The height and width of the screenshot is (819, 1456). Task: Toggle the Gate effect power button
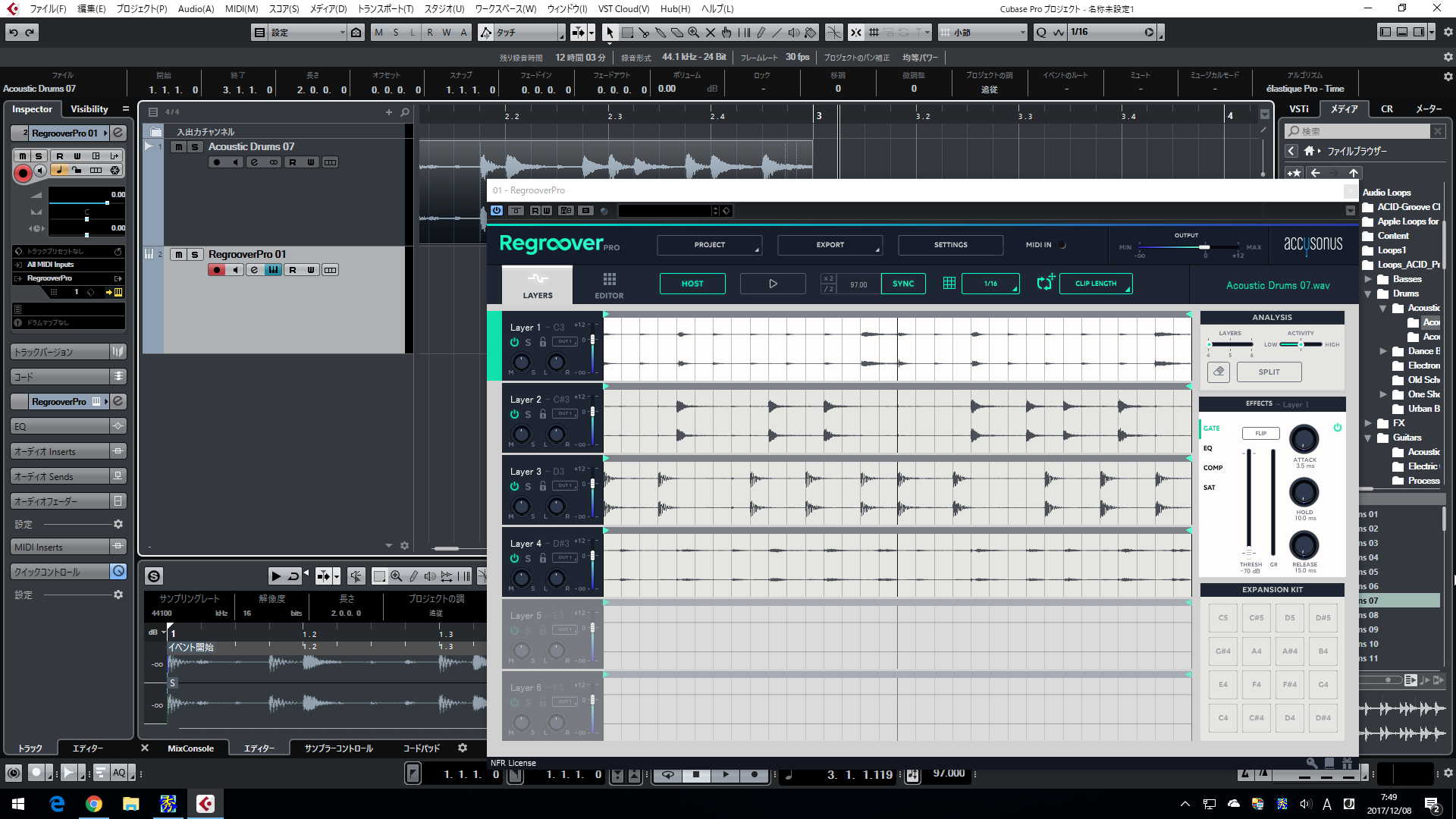1338,428
